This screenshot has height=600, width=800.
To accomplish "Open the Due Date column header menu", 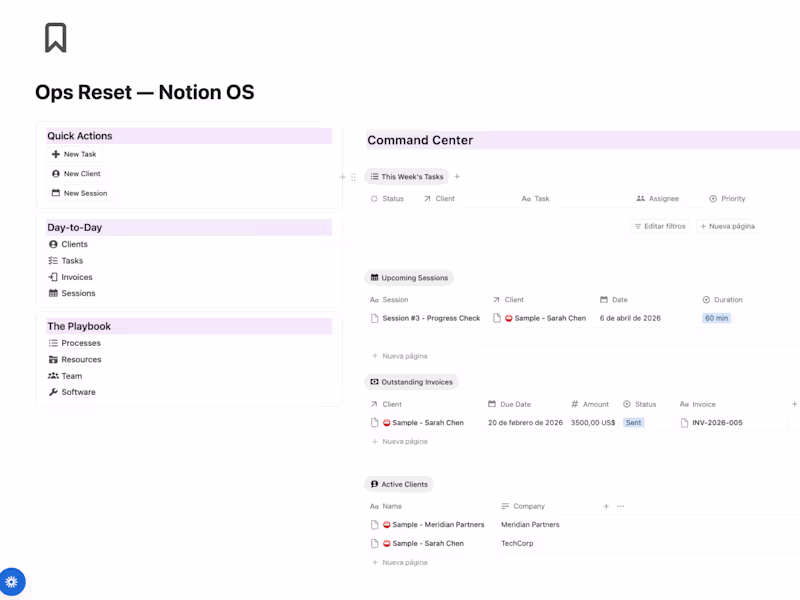I will [515, 404].
